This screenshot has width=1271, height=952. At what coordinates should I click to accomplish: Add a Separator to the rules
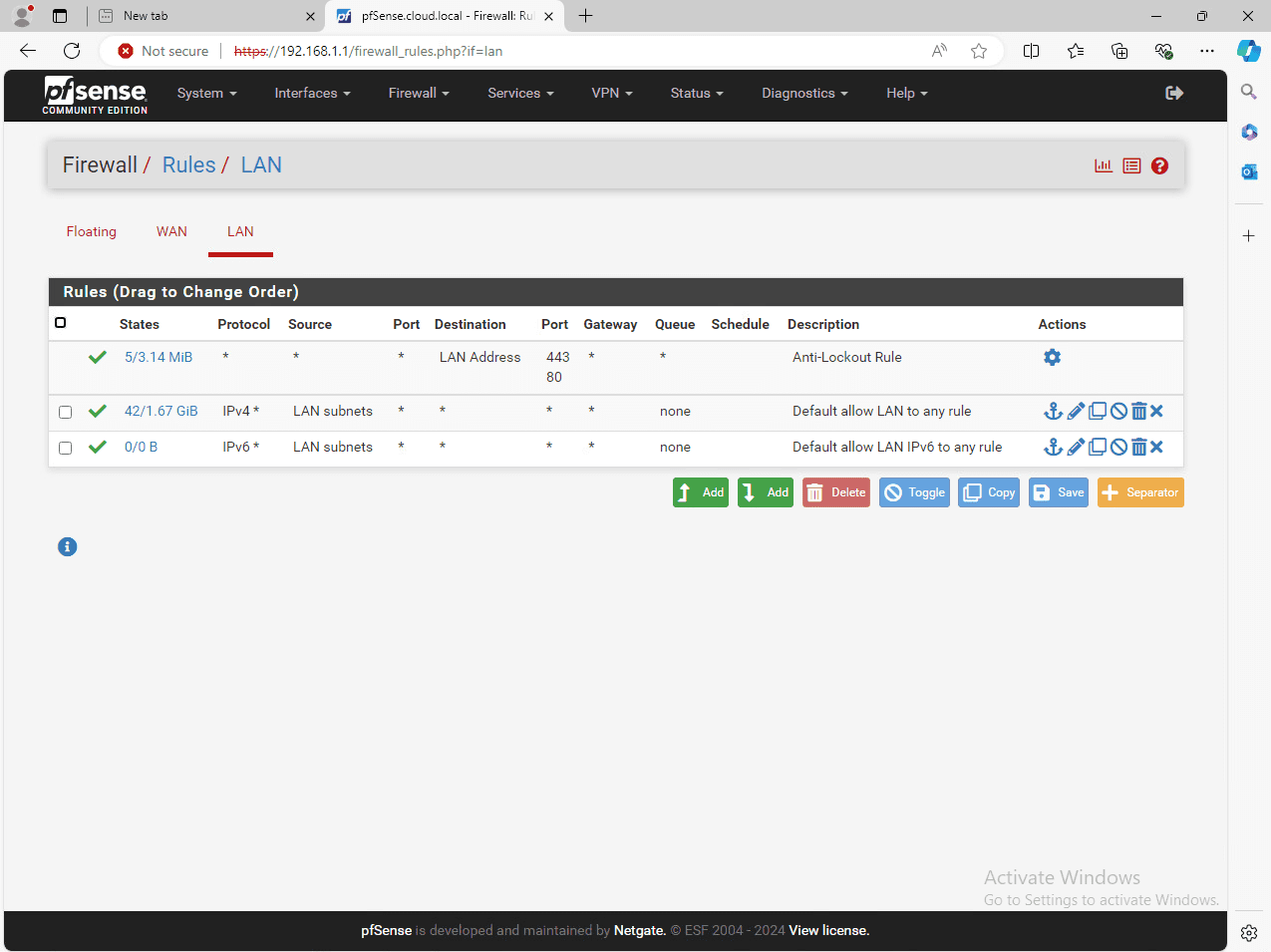click(x=1140, y=492)
